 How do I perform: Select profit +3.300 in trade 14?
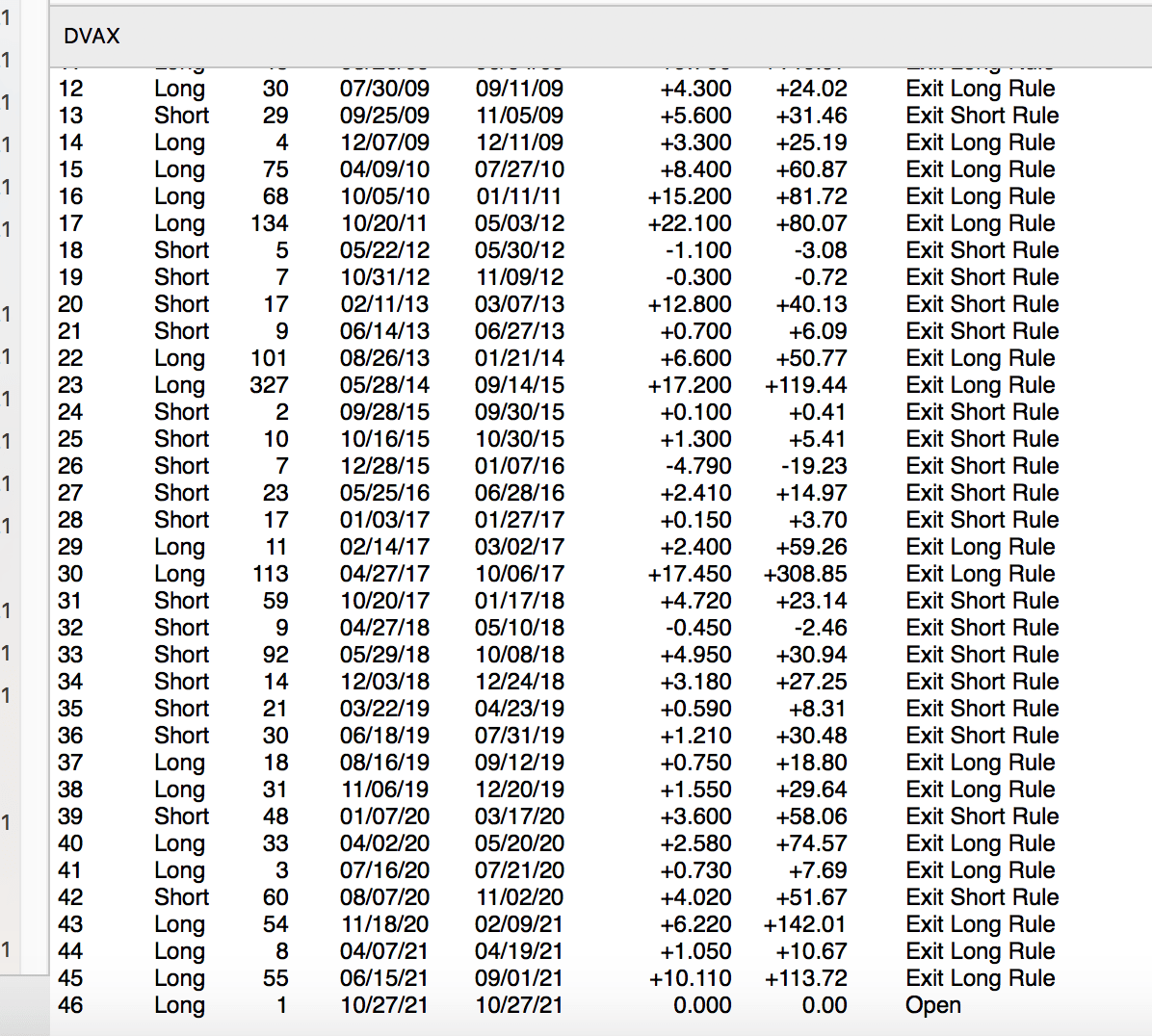click(695, 142)
